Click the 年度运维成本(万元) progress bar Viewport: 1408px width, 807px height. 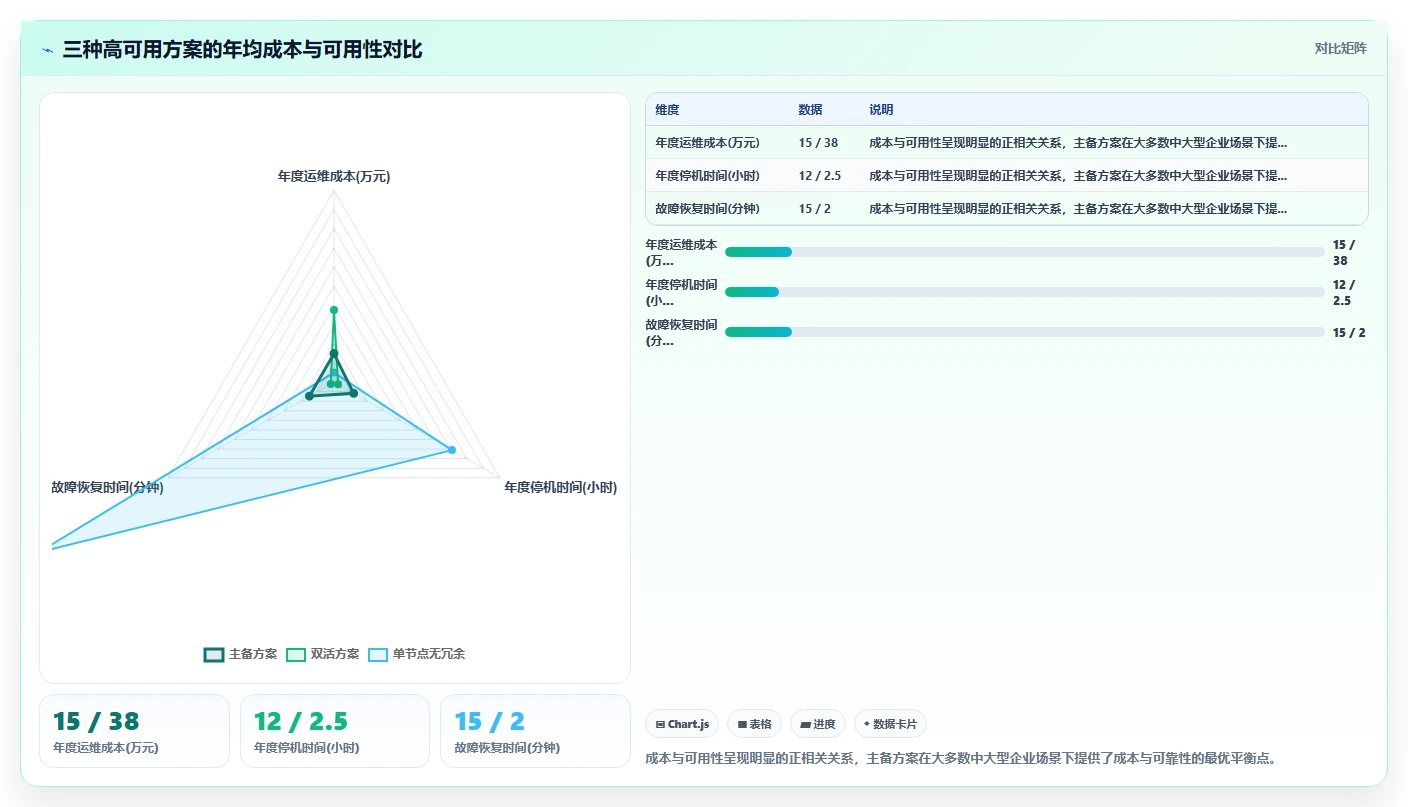(x=1024, y=252)
